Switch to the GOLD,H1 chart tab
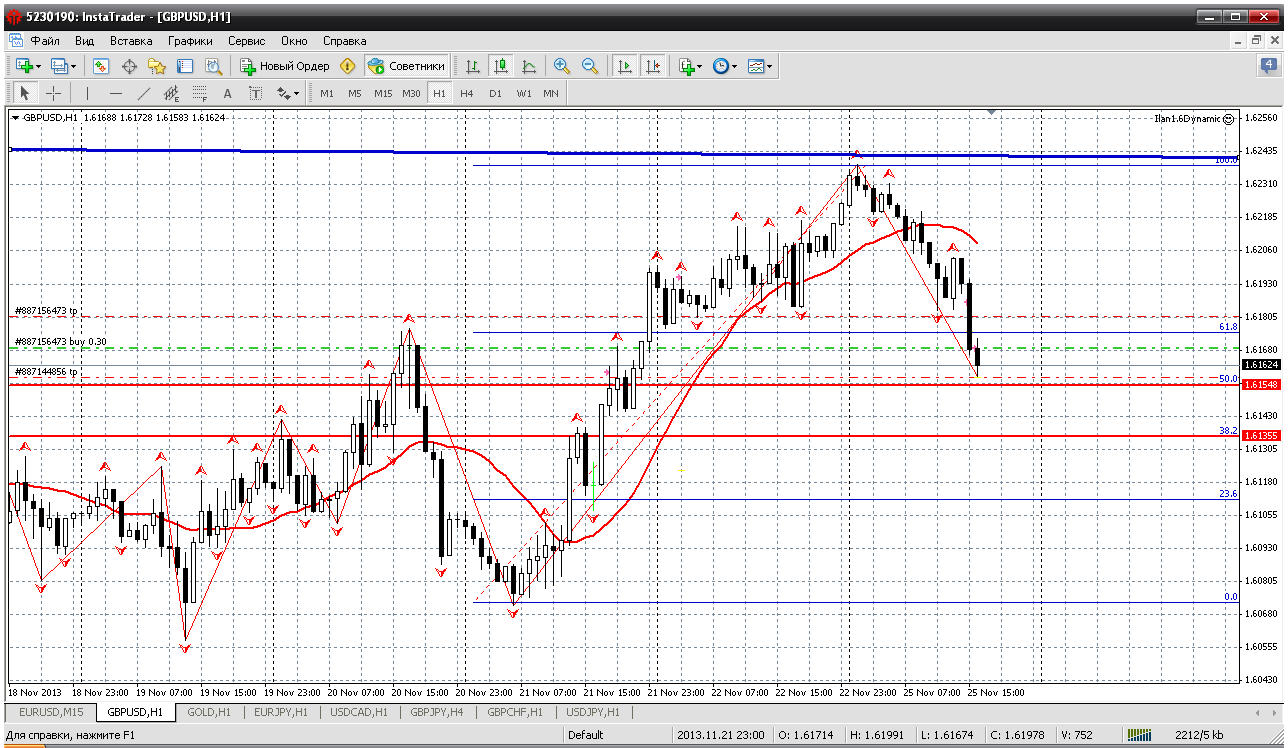The height and width of the screenshot is (748, 1288). click(209, 712)
